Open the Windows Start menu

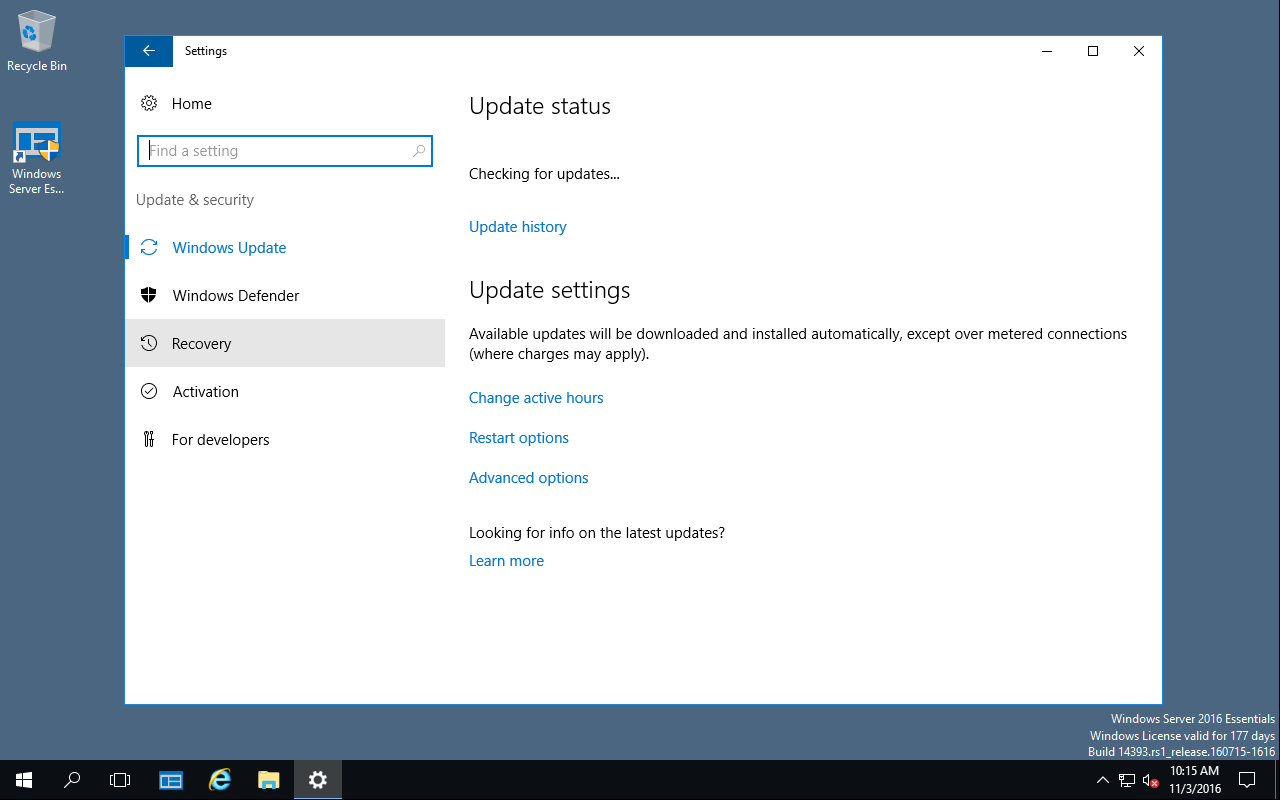pos(24,780)
